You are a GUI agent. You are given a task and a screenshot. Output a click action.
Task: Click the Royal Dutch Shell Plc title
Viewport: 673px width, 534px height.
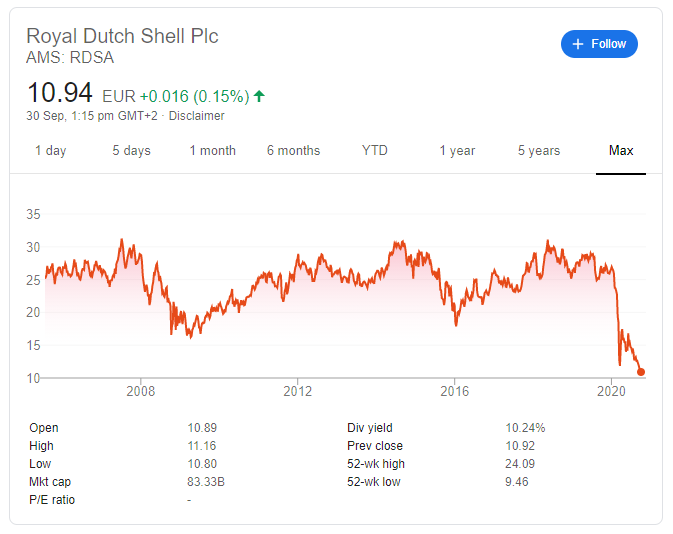click(122, 36)
